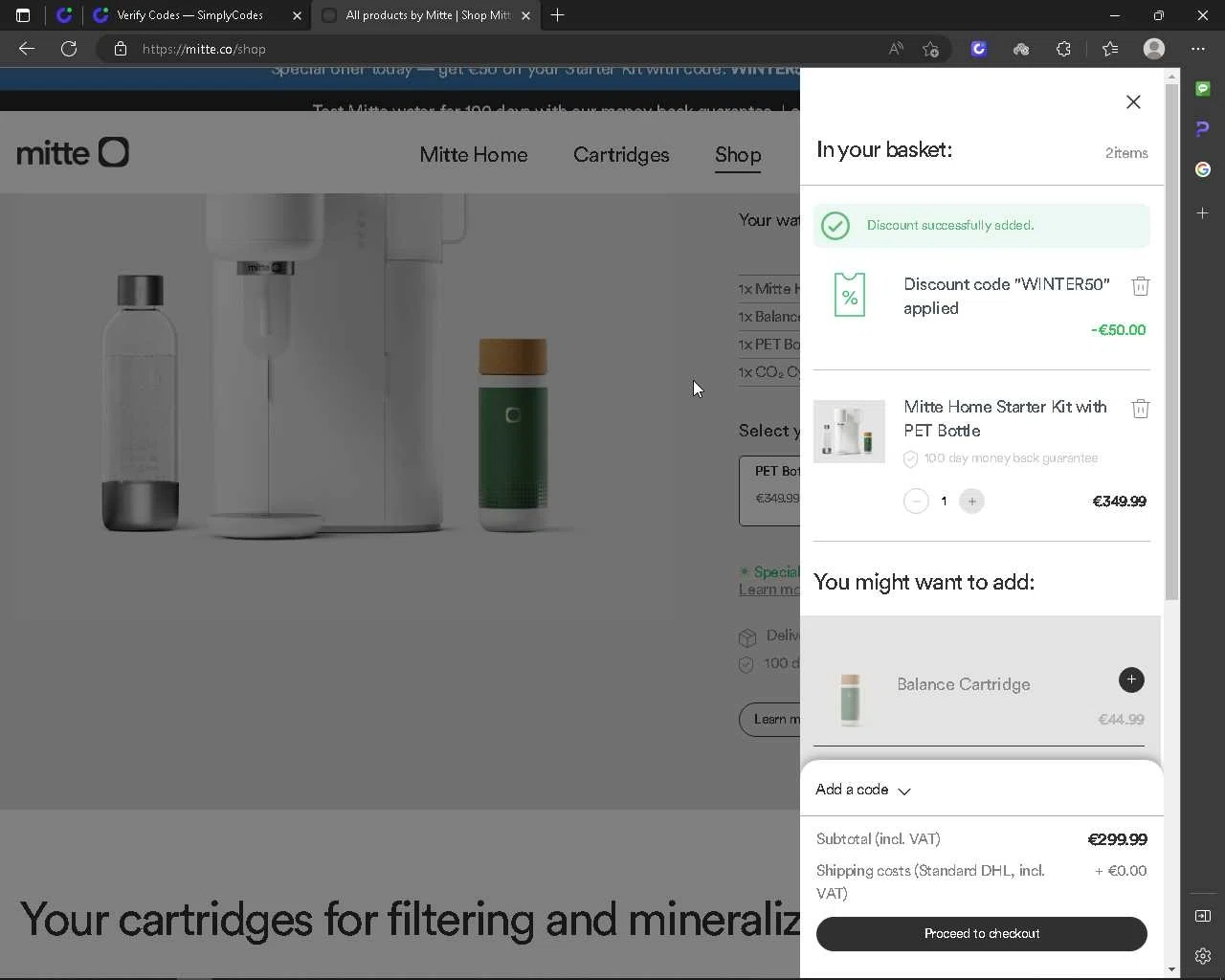
Task: Open green chat app in sidebar
Action: point(1203,89)
